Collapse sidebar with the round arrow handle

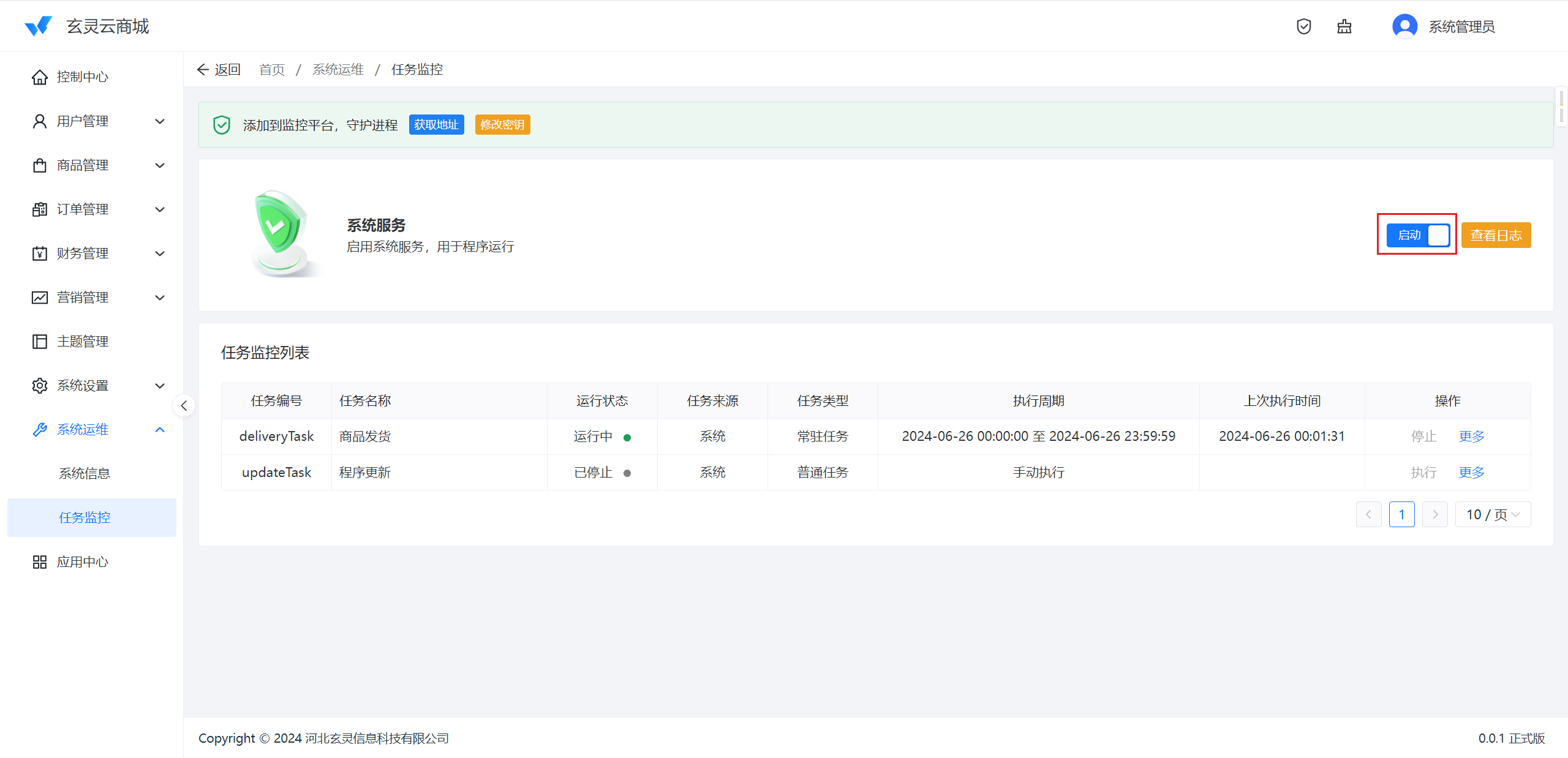tap(184, 405)
